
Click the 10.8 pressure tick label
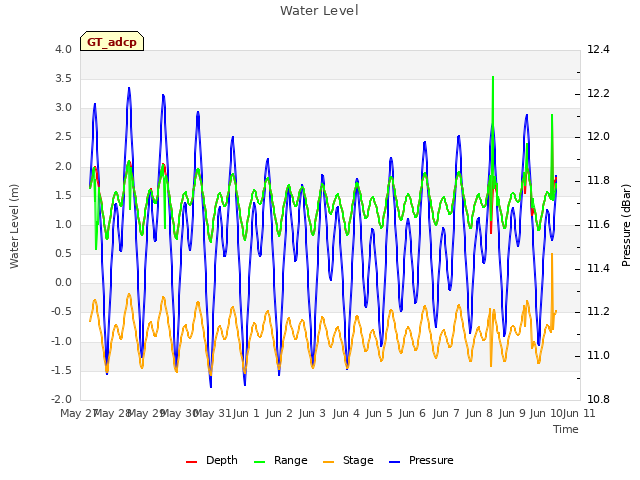(598, 399)
